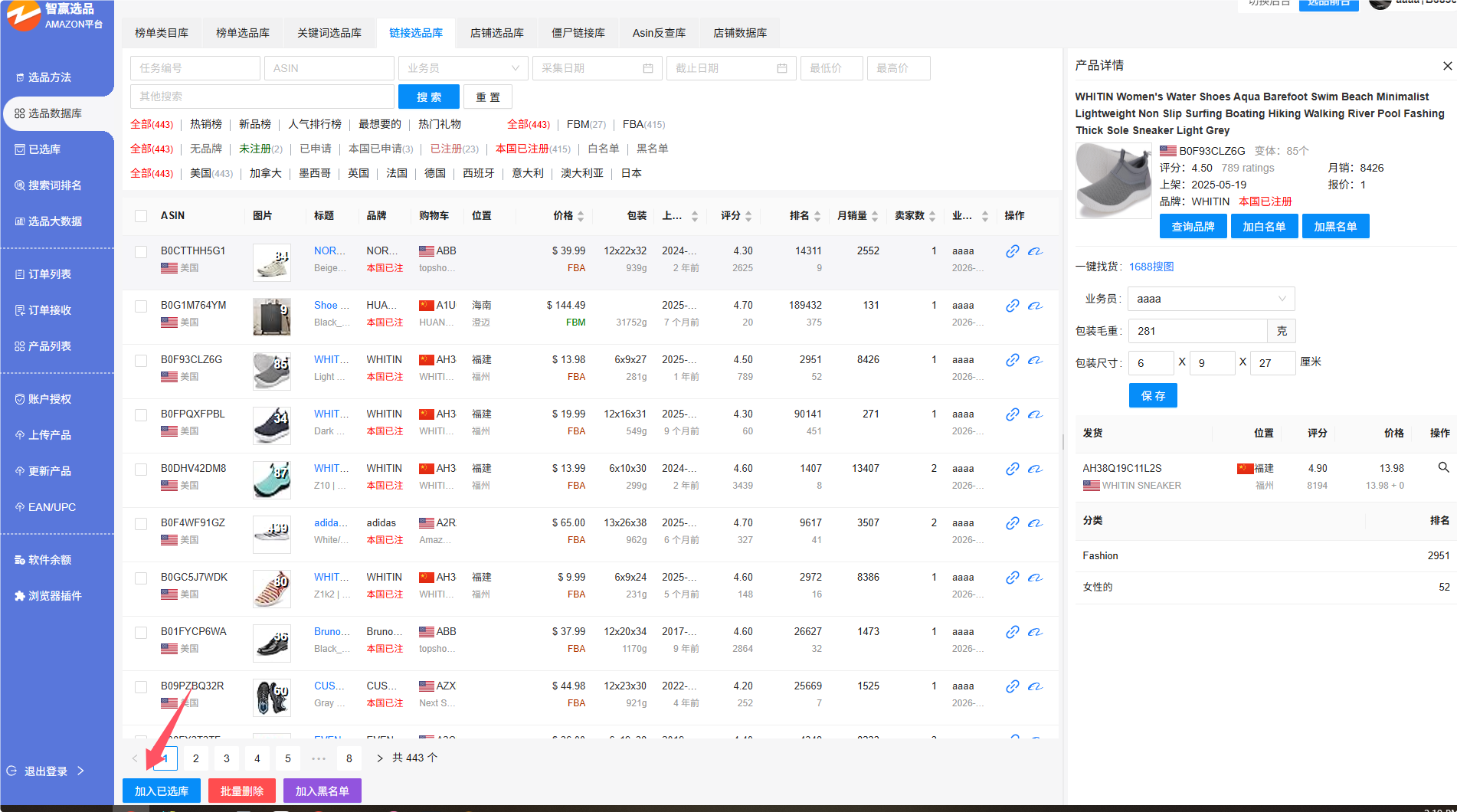
Task: Open calendar icon in 采集日期 field
Action: click(648, 68)
